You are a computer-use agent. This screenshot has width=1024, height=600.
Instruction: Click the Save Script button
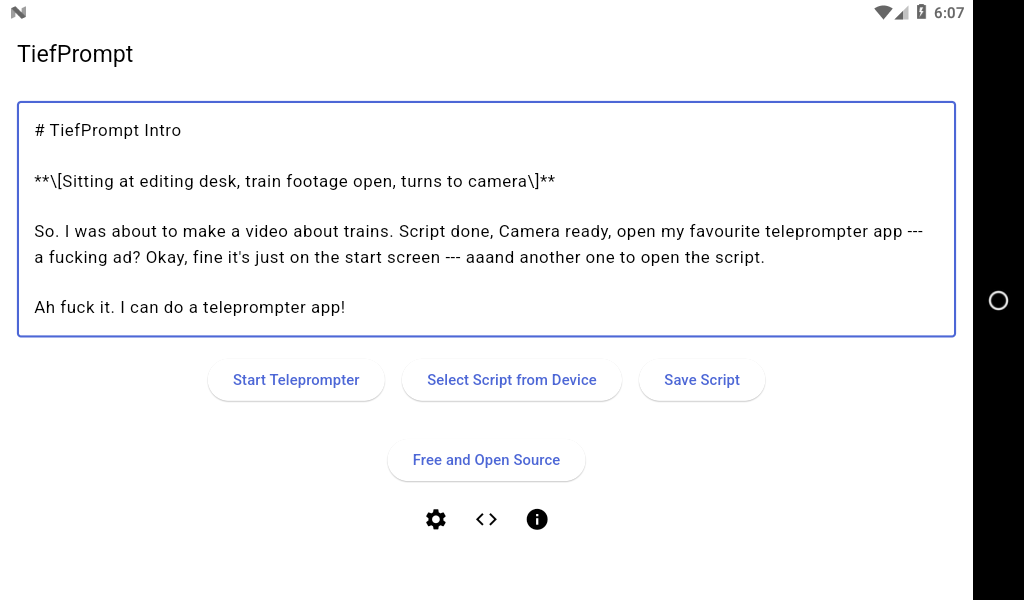[x=701, y=380]
